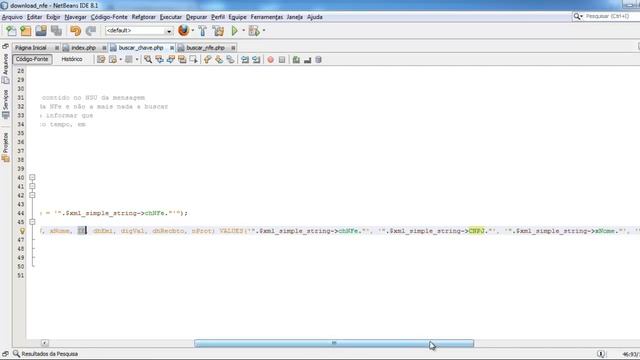The image size is (640, 360).
Task: Toggle the Histórico view button
Action: (x=72, y=59)
